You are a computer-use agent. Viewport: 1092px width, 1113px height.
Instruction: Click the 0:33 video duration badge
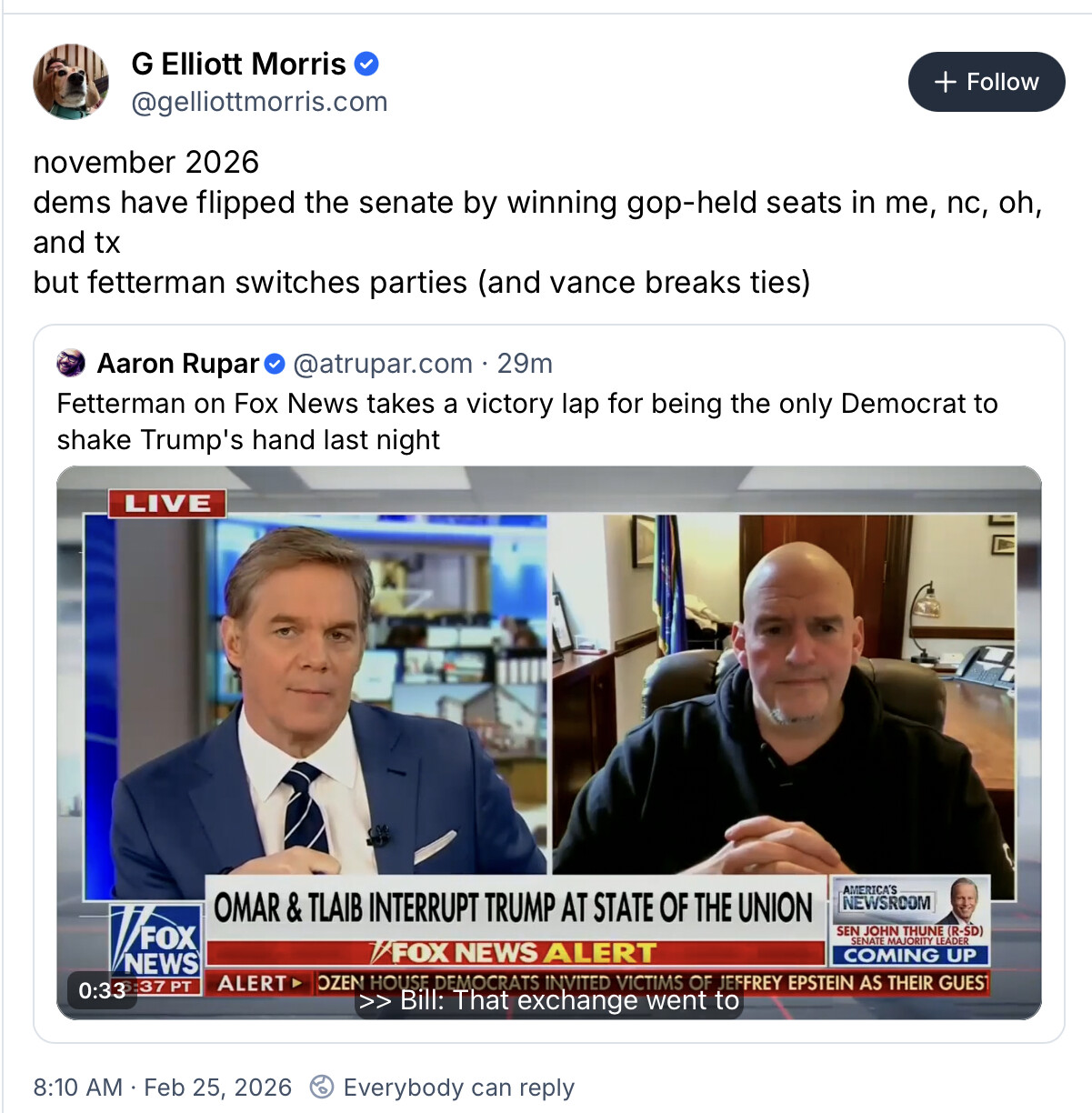click(x=102, y=989)
